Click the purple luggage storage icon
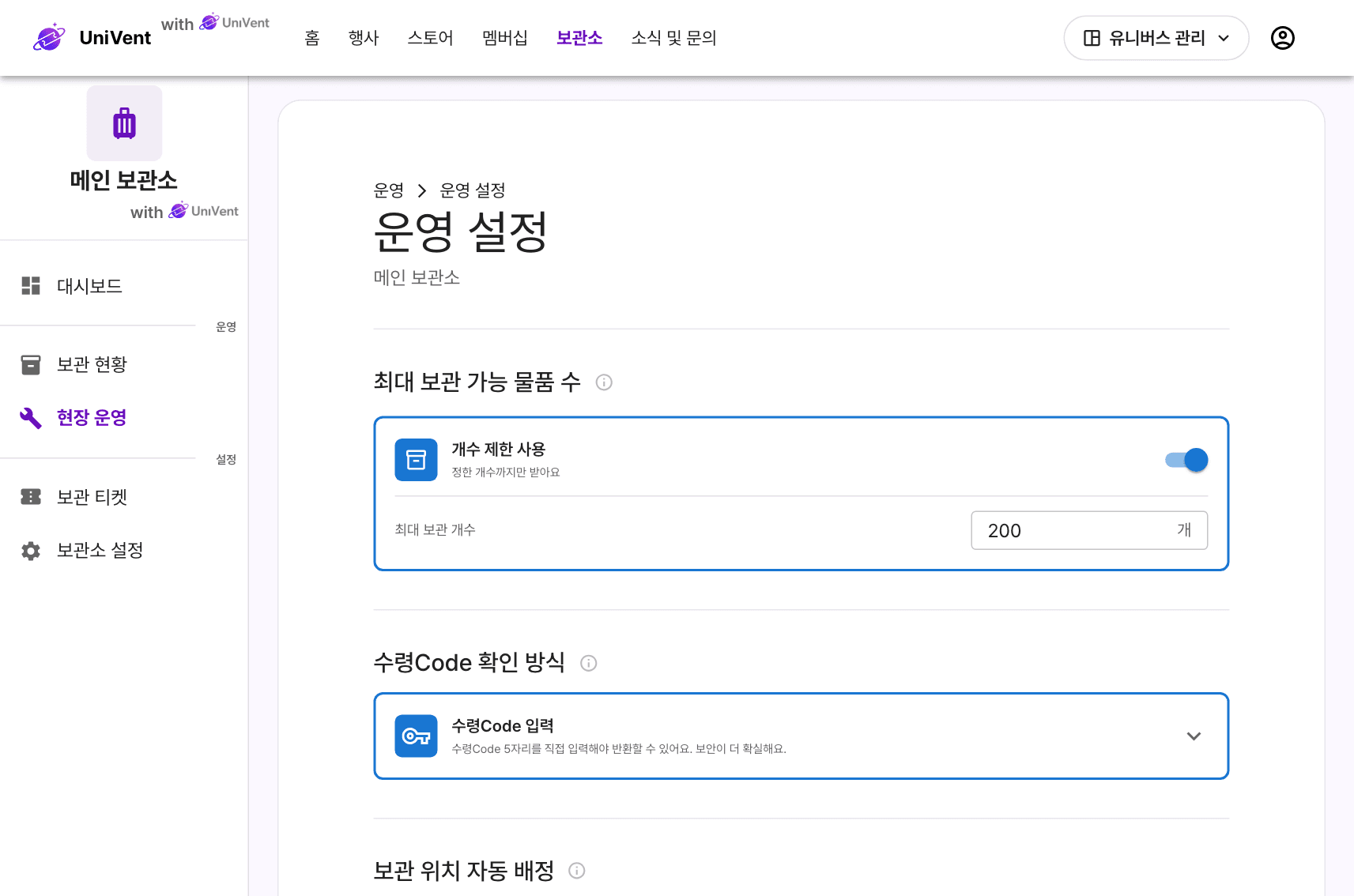The height and width of the screenshot is (896, 1354). point(124,123)
